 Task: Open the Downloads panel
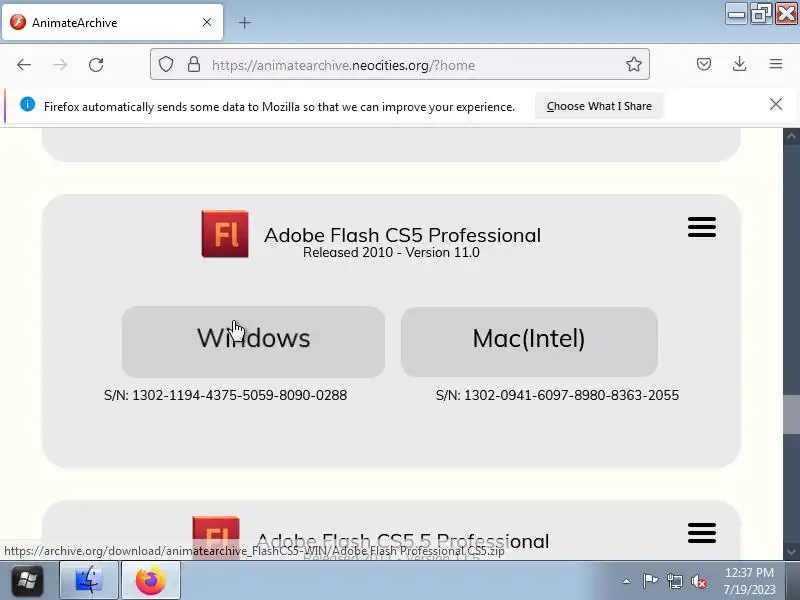(x=739, y=64)
